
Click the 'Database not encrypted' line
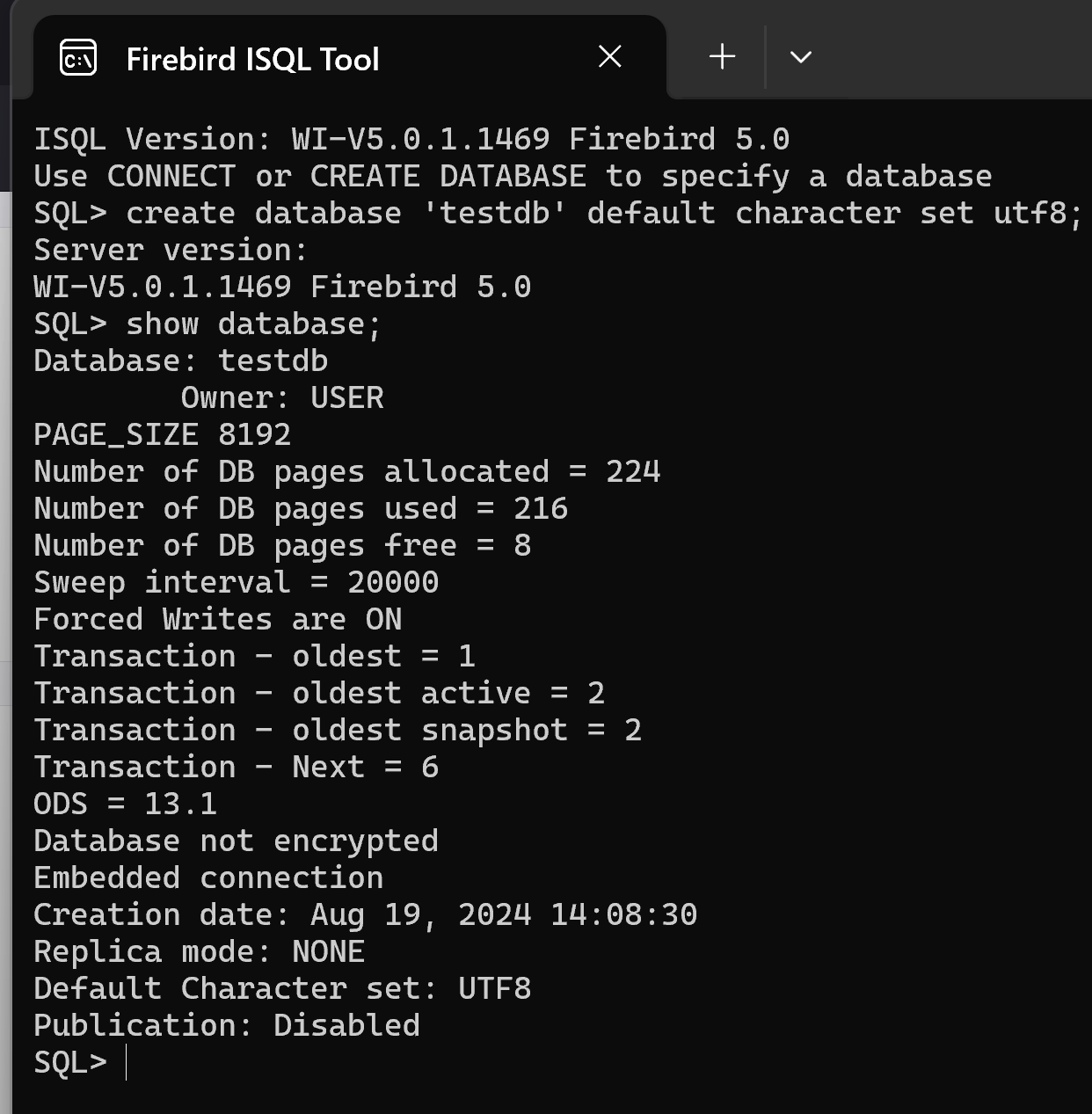(237, 841)
